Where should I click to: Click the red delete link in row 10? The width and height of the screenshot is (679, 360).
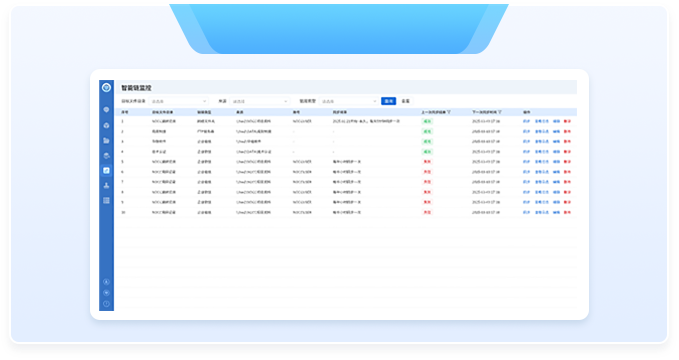point(567,212)
